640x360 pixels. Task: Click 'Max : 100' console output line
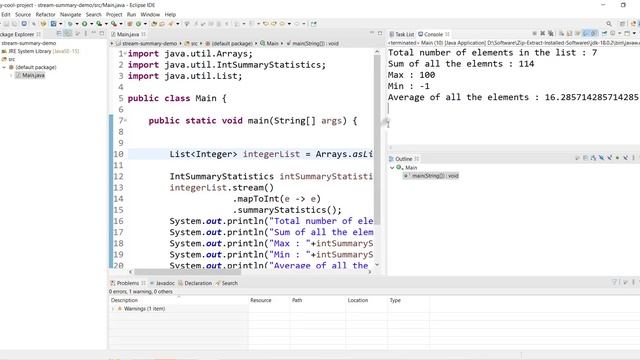coord(411,75)
